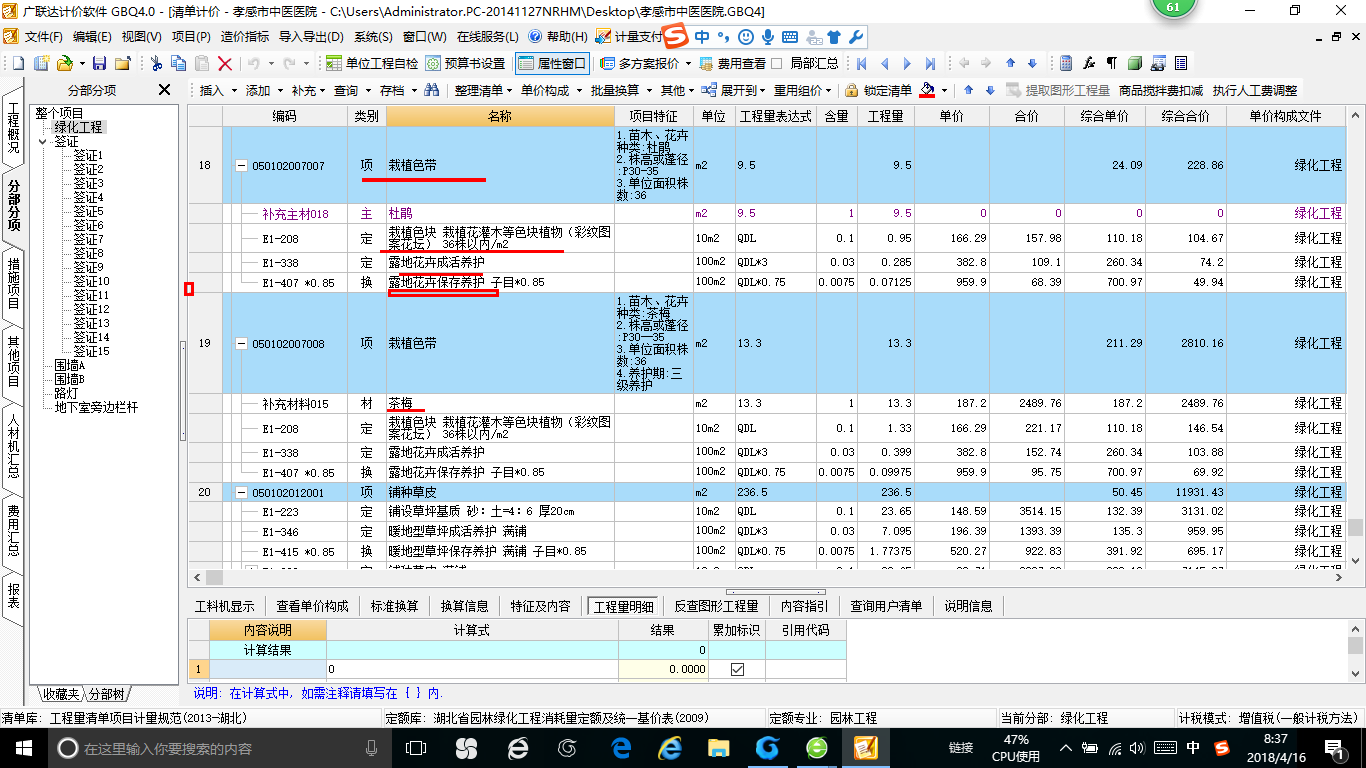Select 围墙A tree item
Viewport: 1366px width, 768px height.
[69, 366]
